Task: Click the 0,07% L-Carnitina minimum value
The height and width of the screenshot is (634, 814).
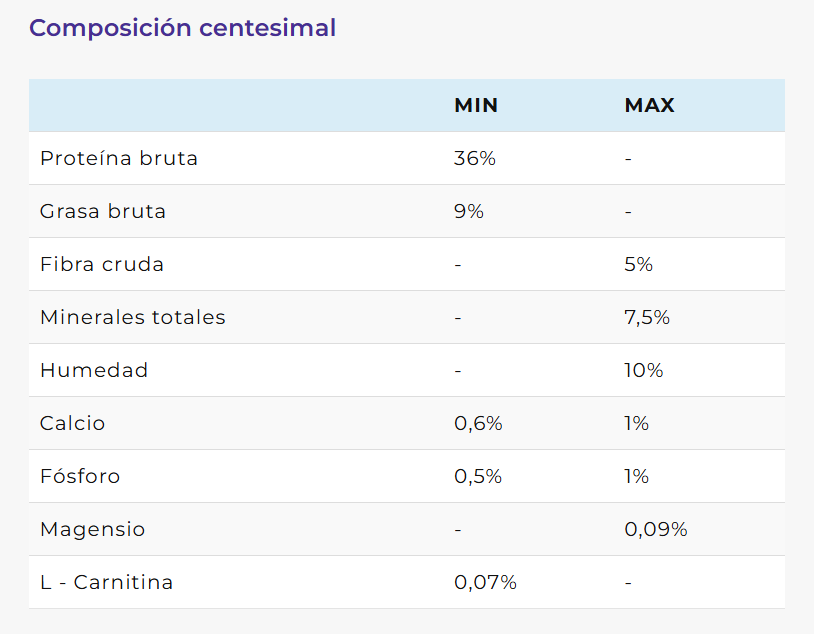Action: pos(485,582)
